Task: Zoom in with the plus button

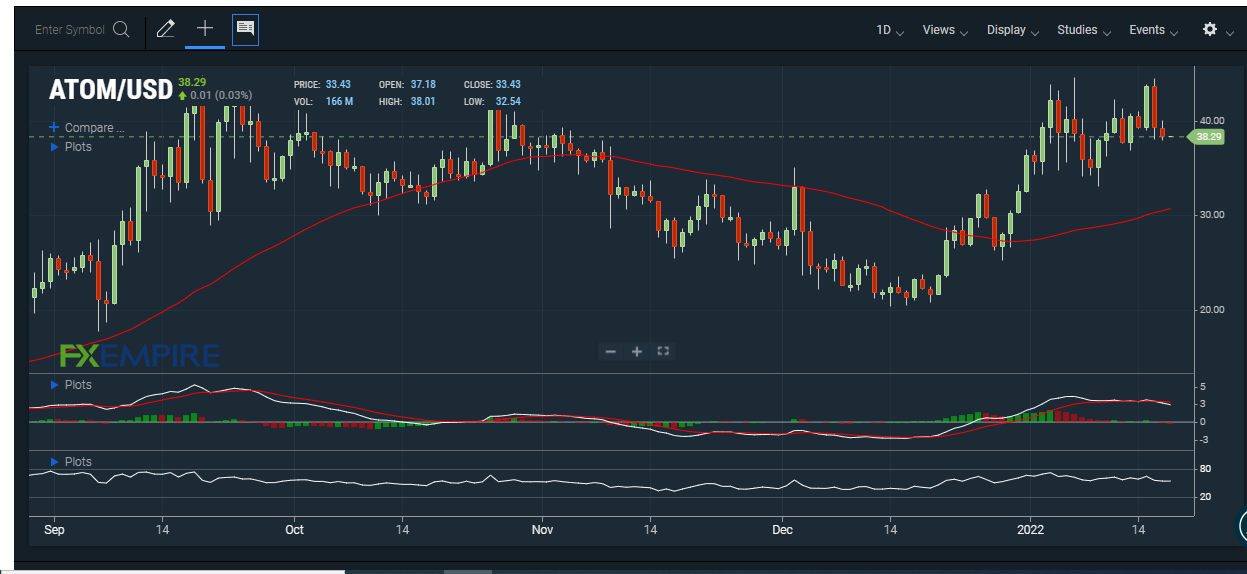Action: (636, 351)
